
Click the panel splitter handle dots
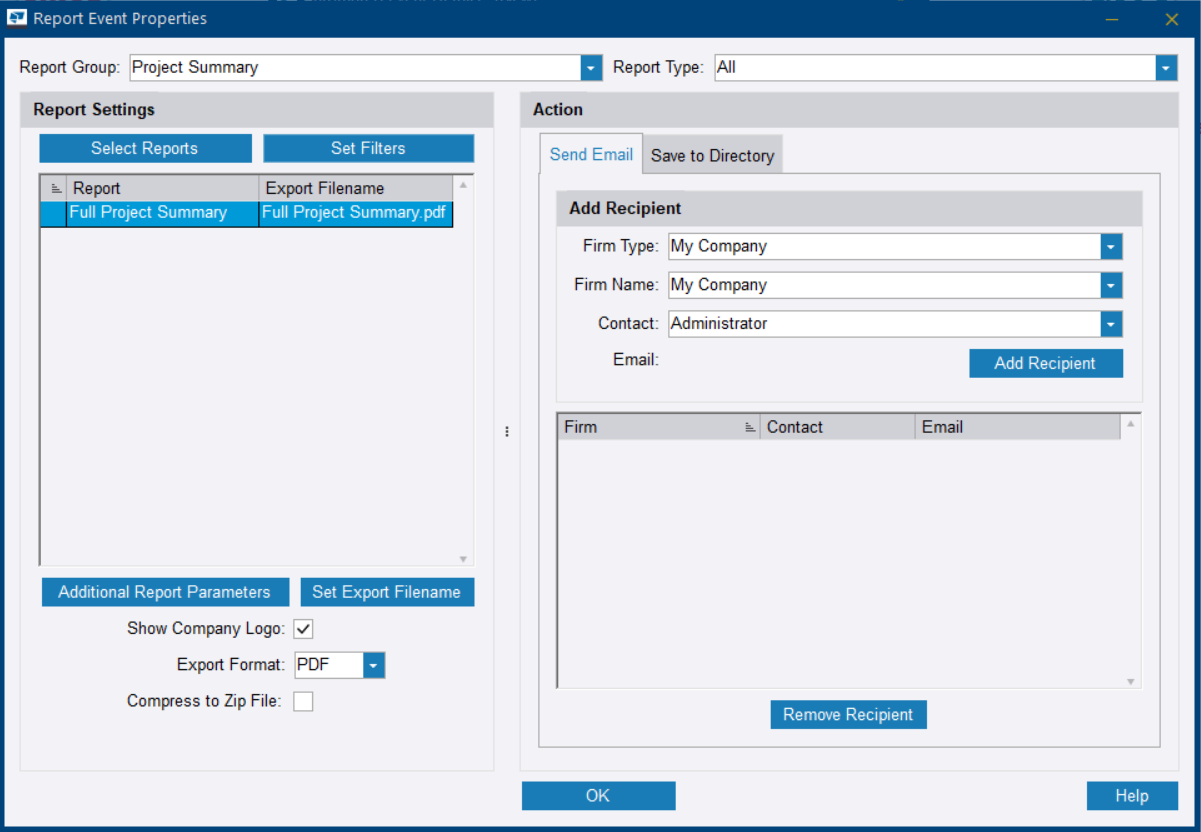point(507,432)
